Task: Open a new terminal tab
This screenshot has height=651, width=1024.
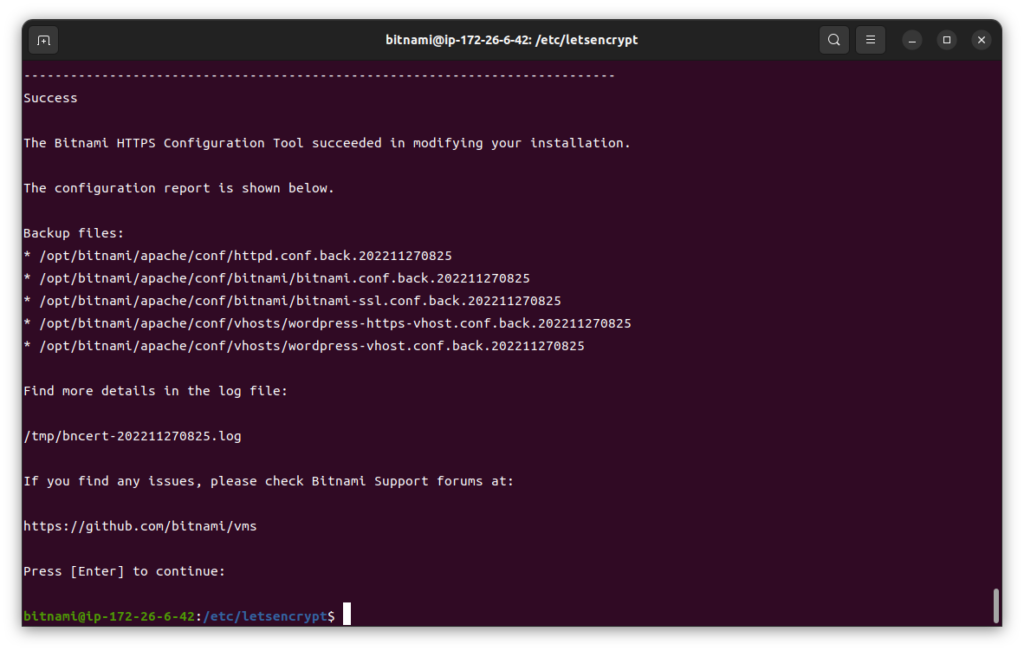Action: pyautogui.click(x=44, y=40)
